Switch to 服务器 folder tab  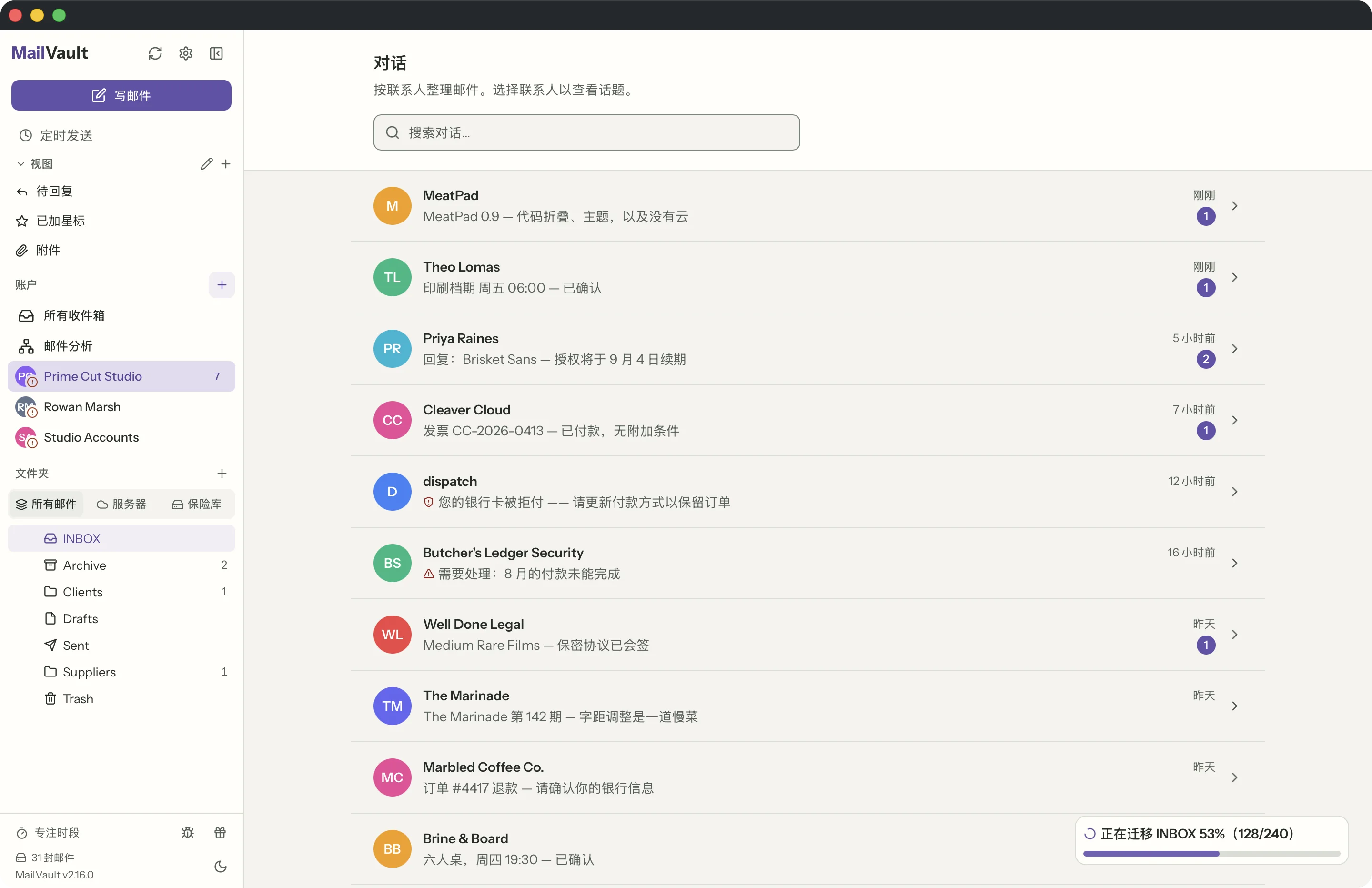pos(121,504)
